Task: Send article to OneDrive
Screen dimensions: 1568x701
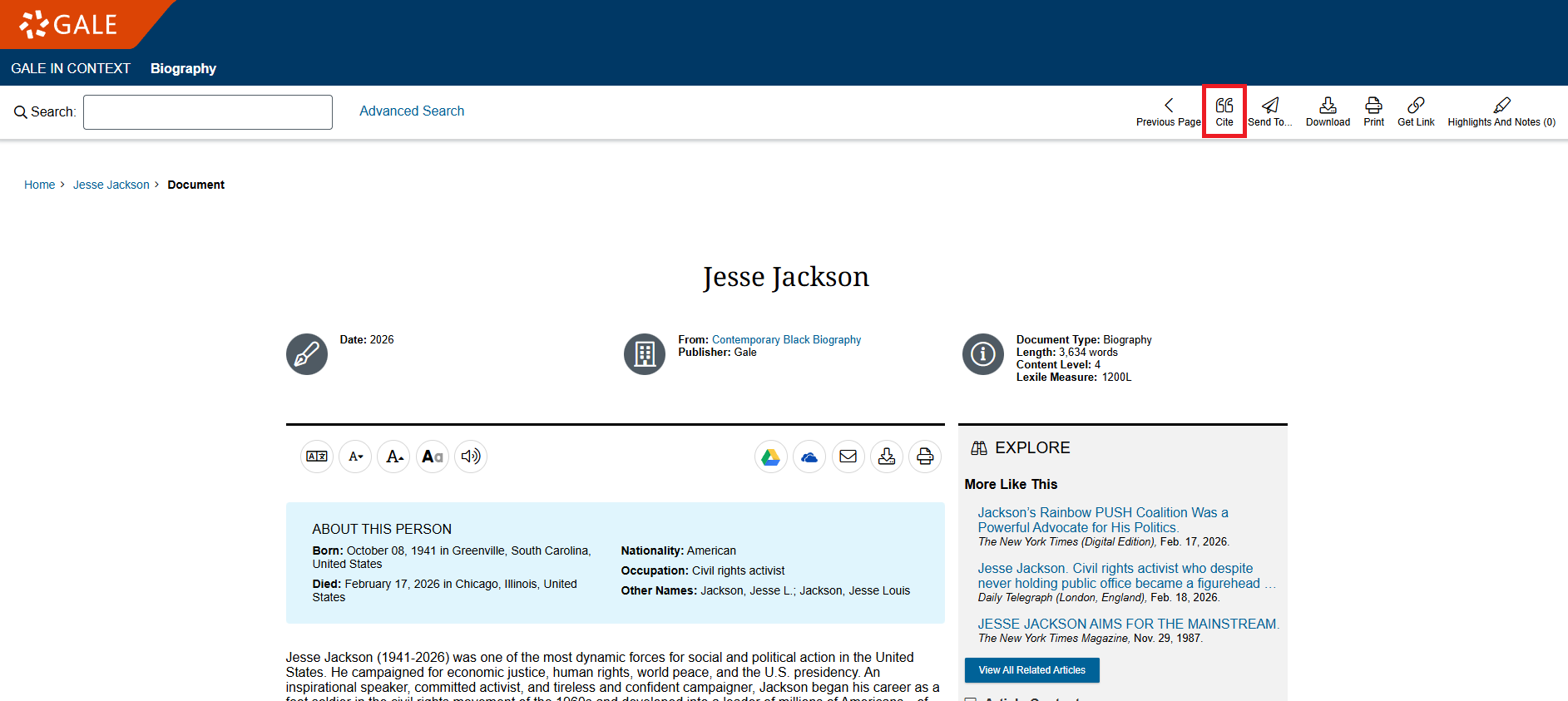Action: [809, 457]
